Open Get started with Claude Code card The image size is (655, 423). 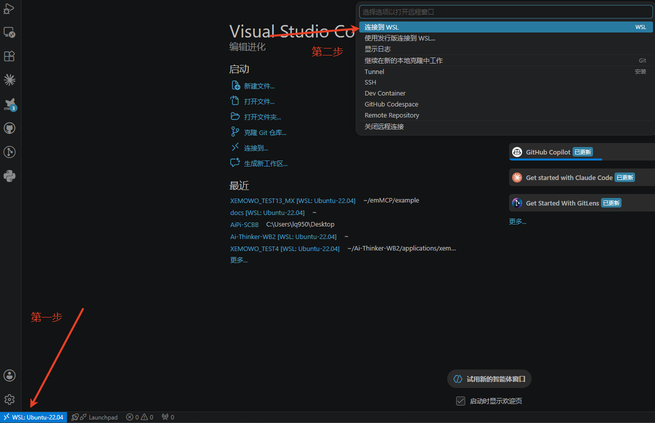(582, 177)
